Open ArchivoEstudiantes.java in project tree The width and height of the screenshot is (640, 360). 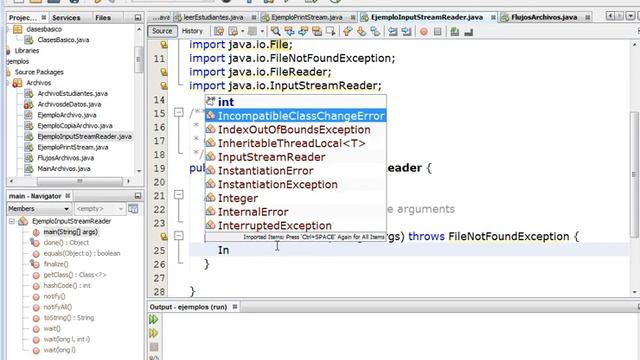72,93
